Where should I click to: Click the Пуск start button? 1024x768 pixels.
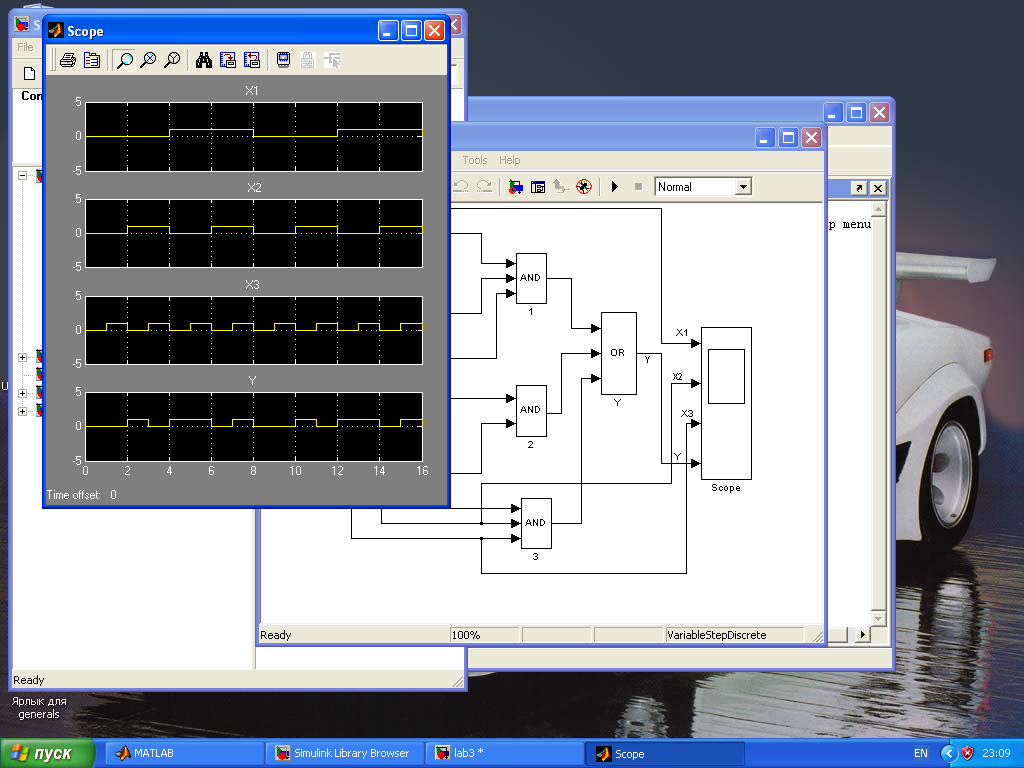tap(47, 753)
